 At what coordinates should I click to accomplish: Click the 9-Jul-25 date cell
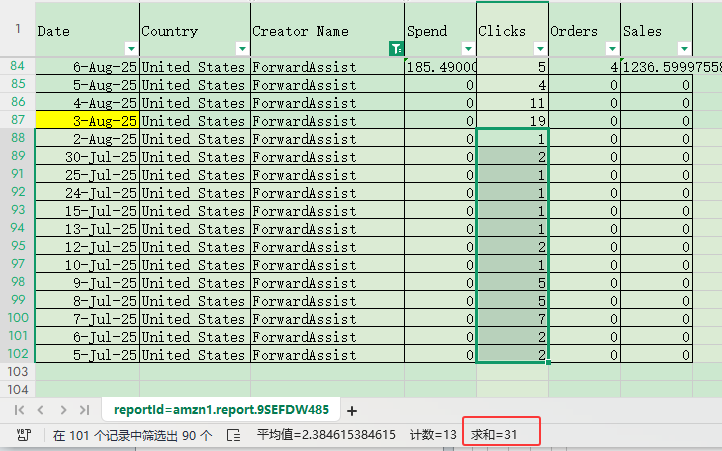click(87, 282)
